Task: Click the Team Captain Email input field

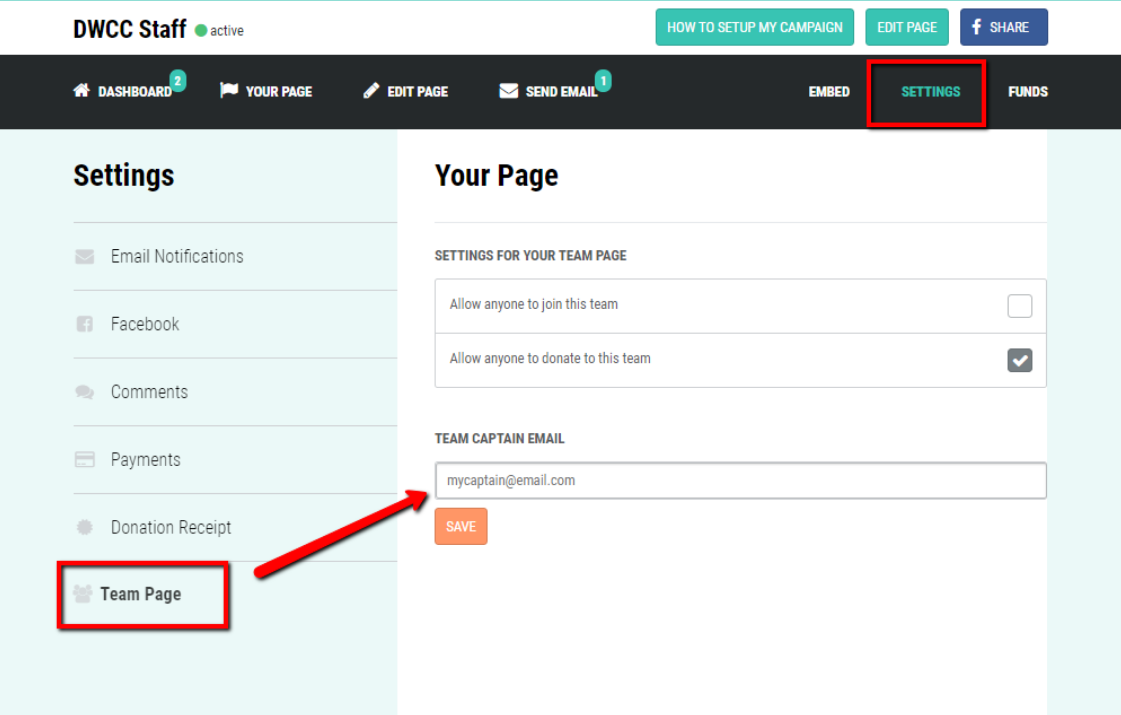Action: tap(740, 480)
